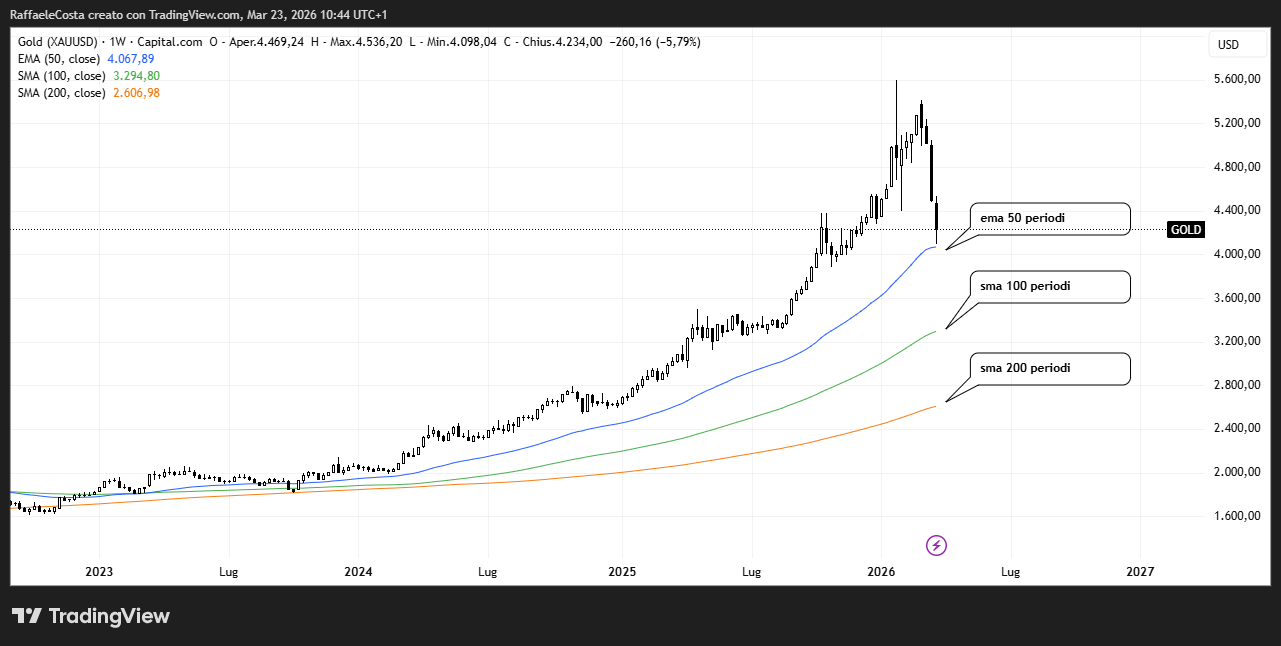
Task: Click the GOLD price label tag
Action: (1186, 229)
